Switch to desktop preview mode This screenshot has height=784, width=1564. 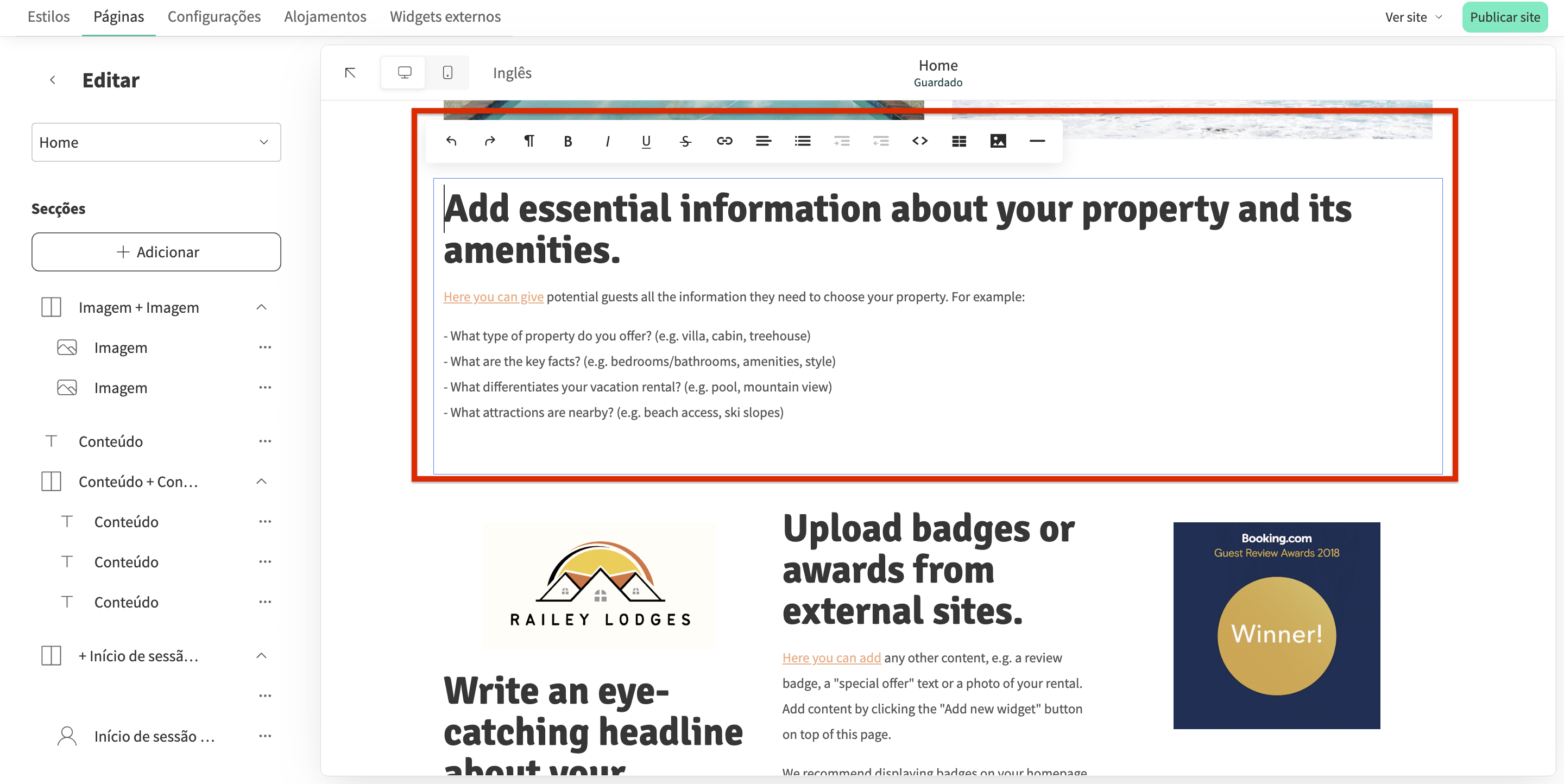point(405,73)
